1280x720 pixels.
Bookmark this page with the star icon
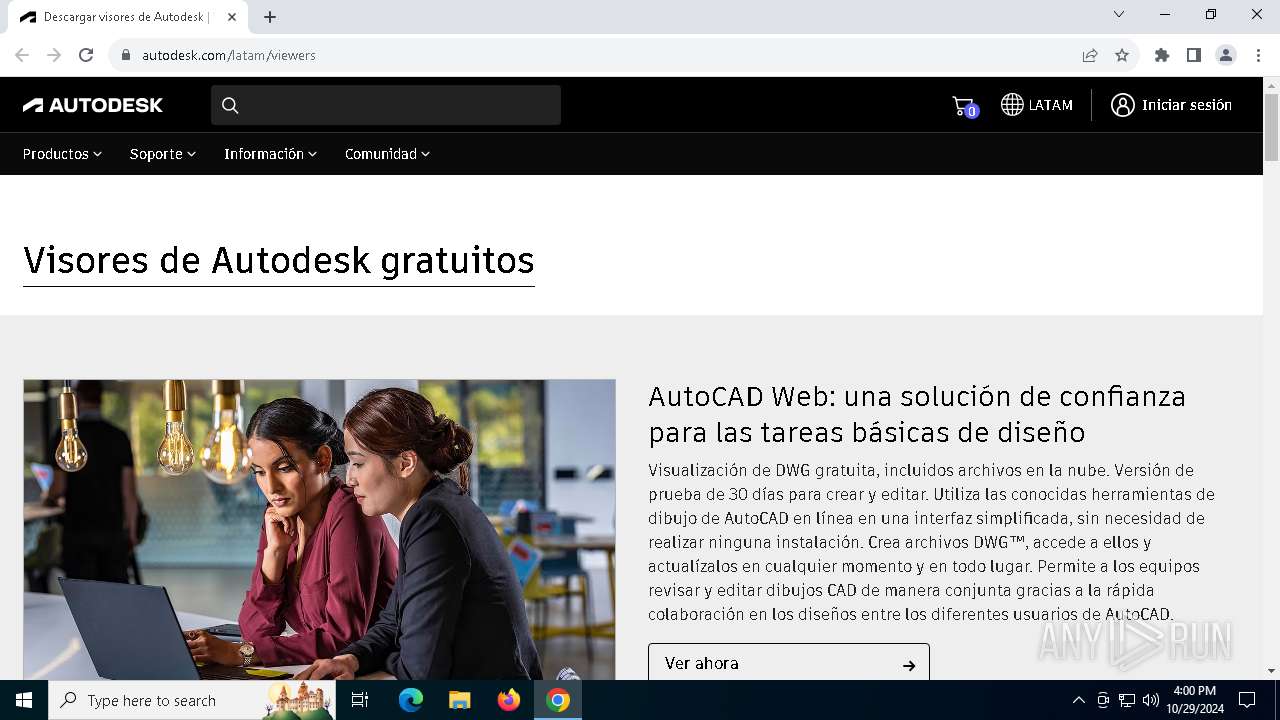[1122, 55]
